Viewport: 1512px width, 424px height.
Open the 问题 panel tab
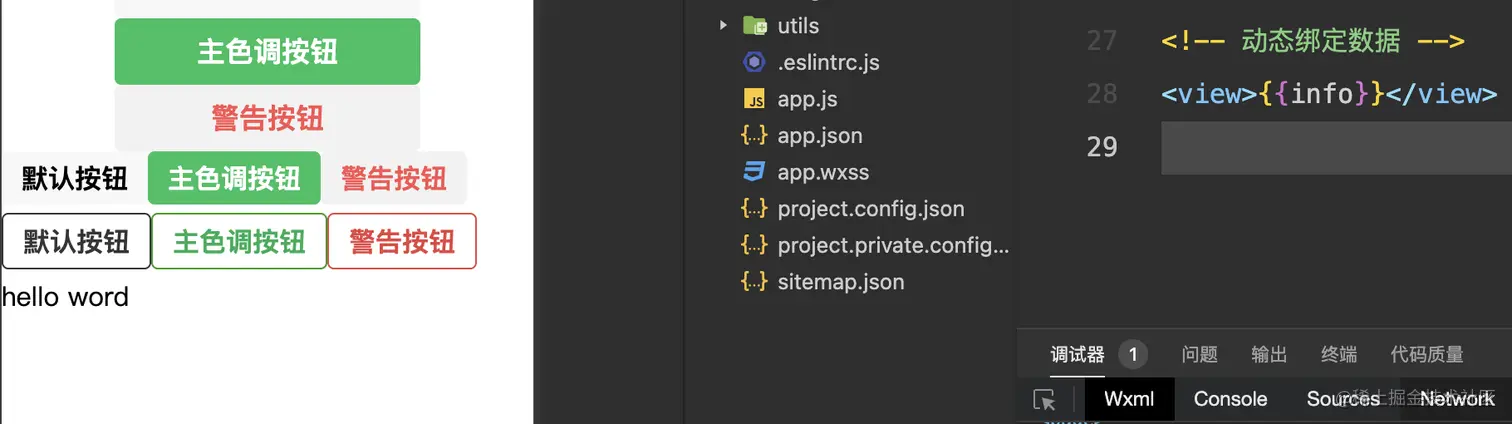click(1199, 354)
